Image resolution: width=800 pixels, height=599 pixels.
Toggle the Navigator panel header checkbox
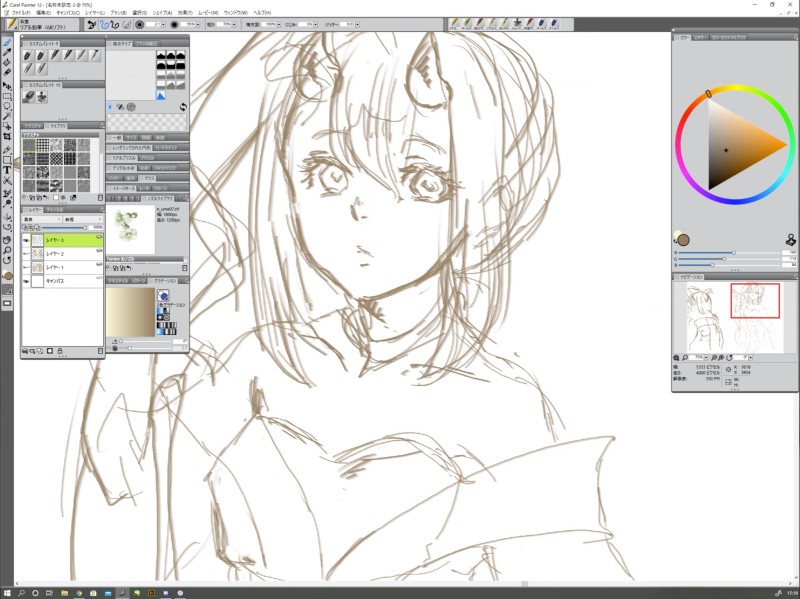click(677, 277)
